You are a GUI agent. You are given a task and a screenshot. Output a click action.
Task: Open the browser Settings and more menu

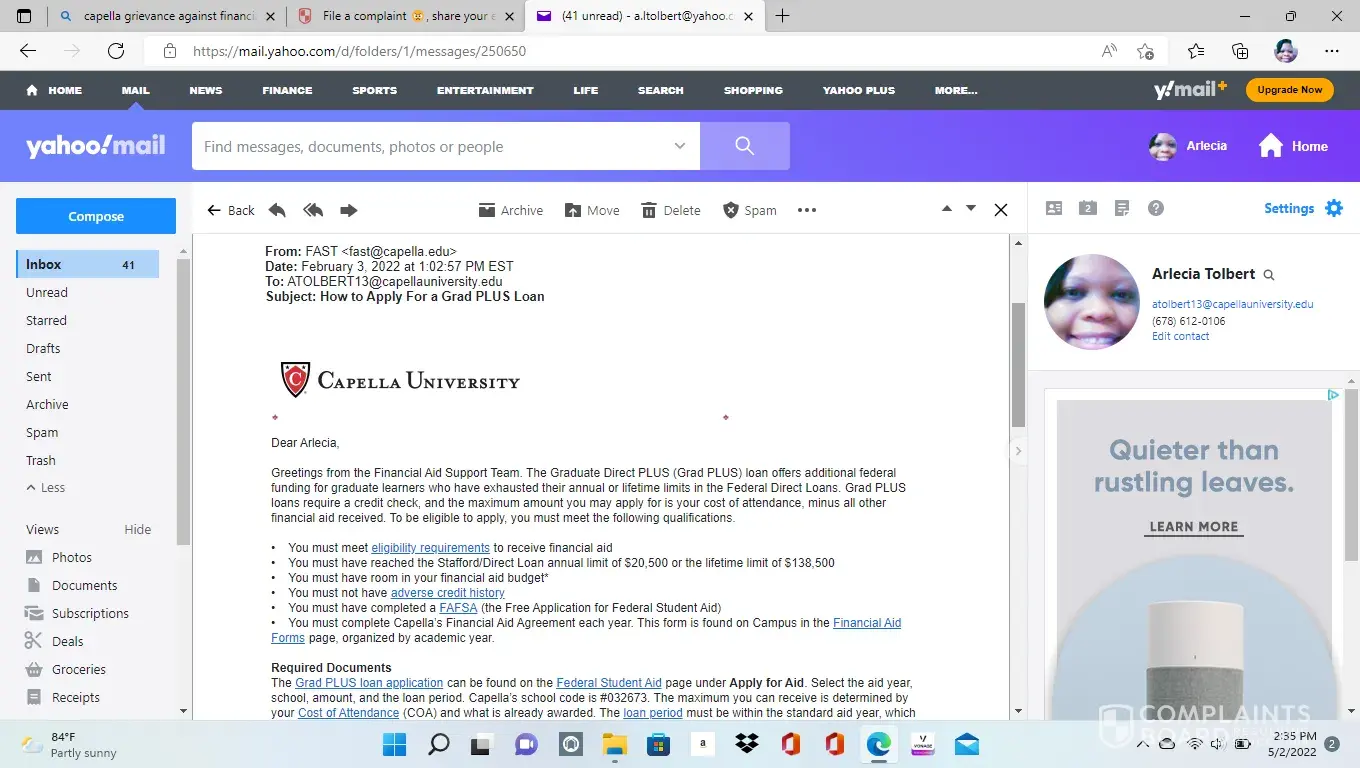(1332, 51)
